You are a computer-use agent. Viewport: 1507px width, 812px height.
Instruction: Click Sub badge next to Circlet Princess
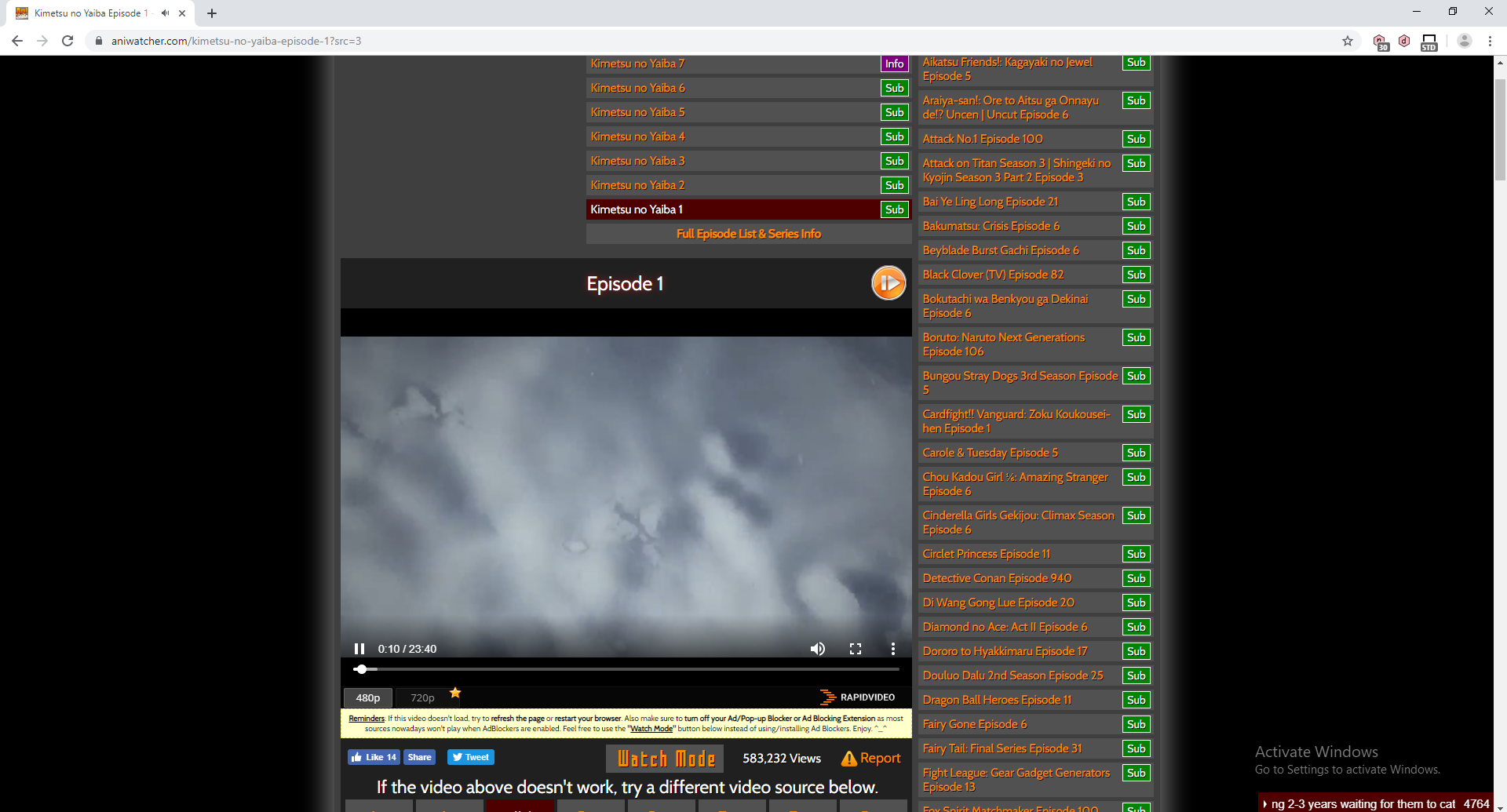click(x=1136, y=554)
